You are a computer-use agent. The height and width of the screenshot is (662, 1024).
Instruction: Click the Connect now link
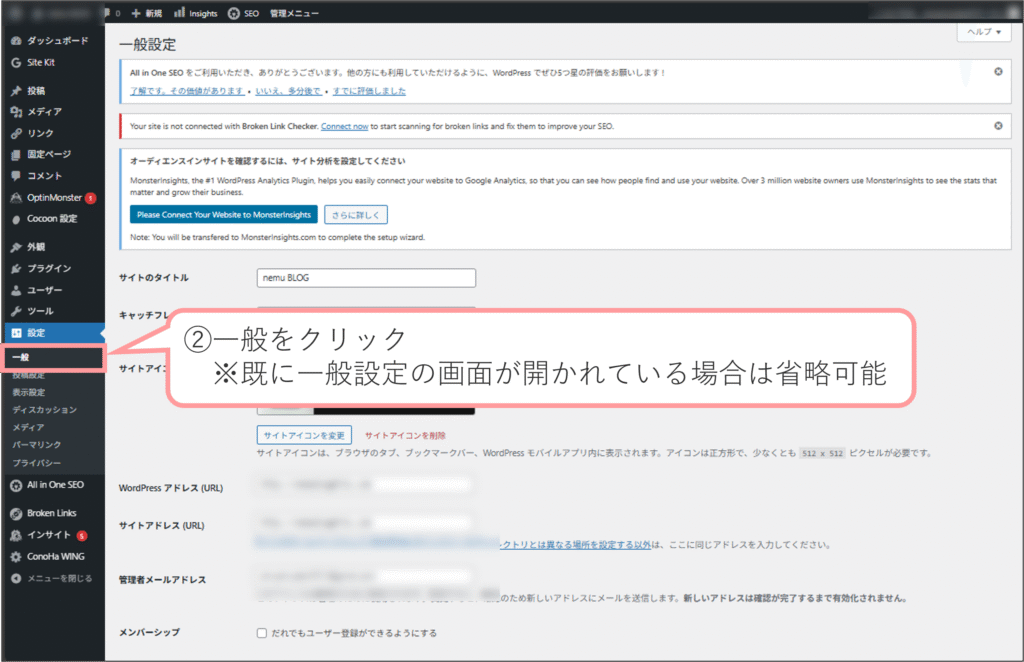click(x=344, y=127)
